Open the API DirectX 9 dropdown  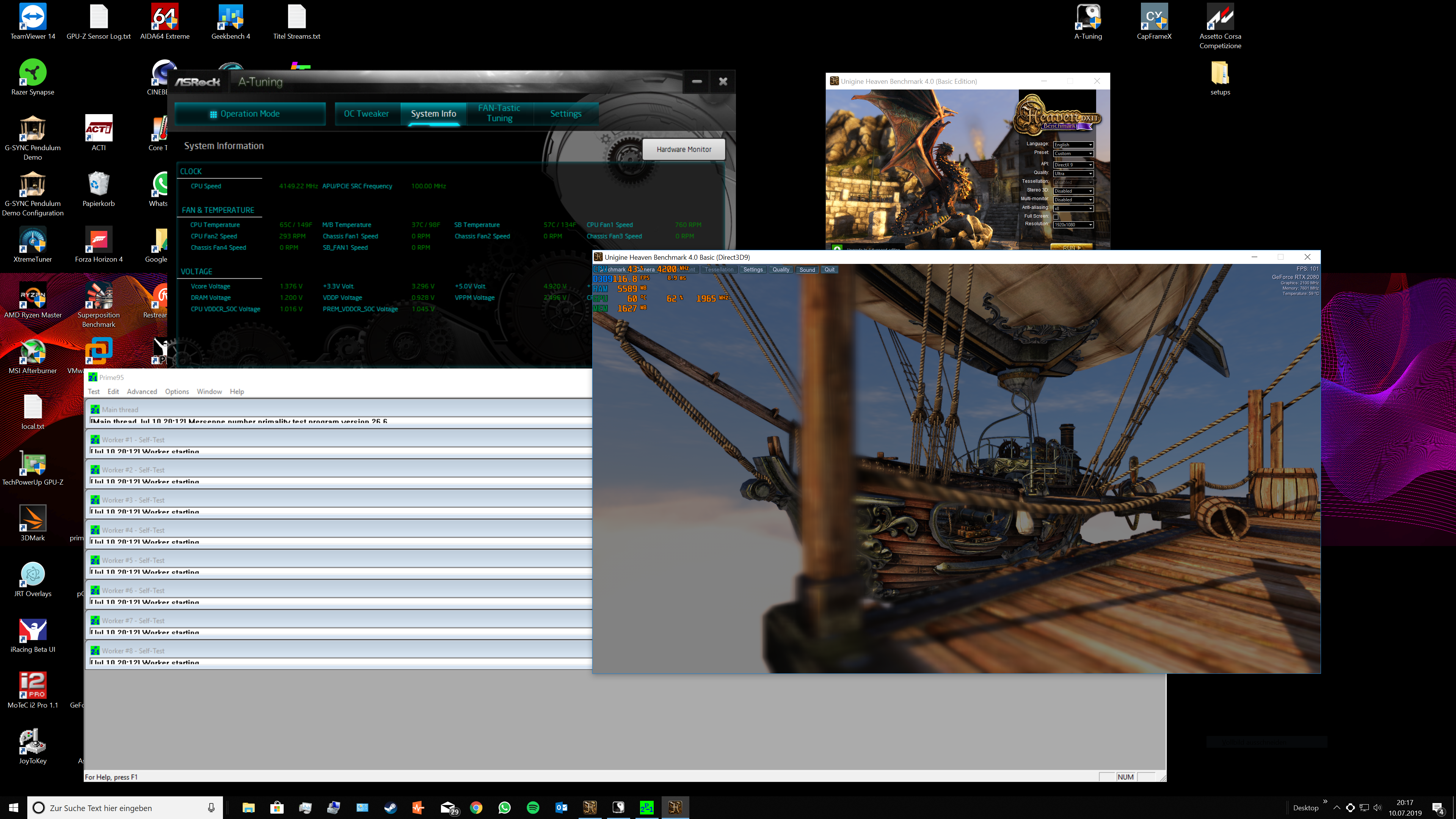point(1073,165)
